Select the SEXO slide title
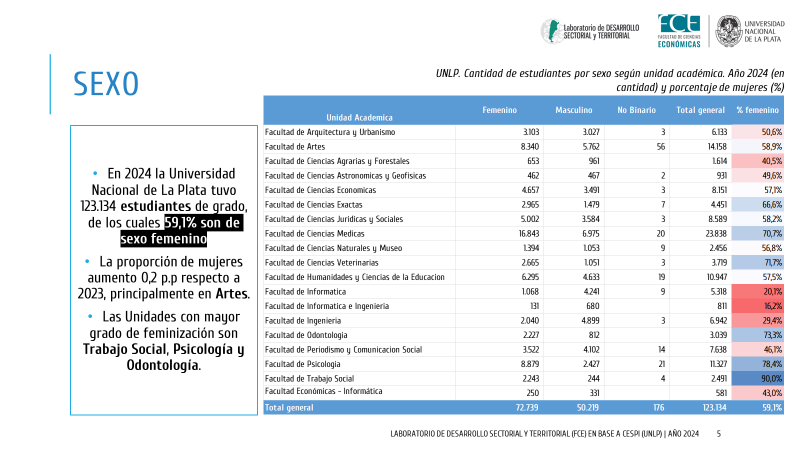The width and height of the screenshot is (800, 450). tap(106, 84)
